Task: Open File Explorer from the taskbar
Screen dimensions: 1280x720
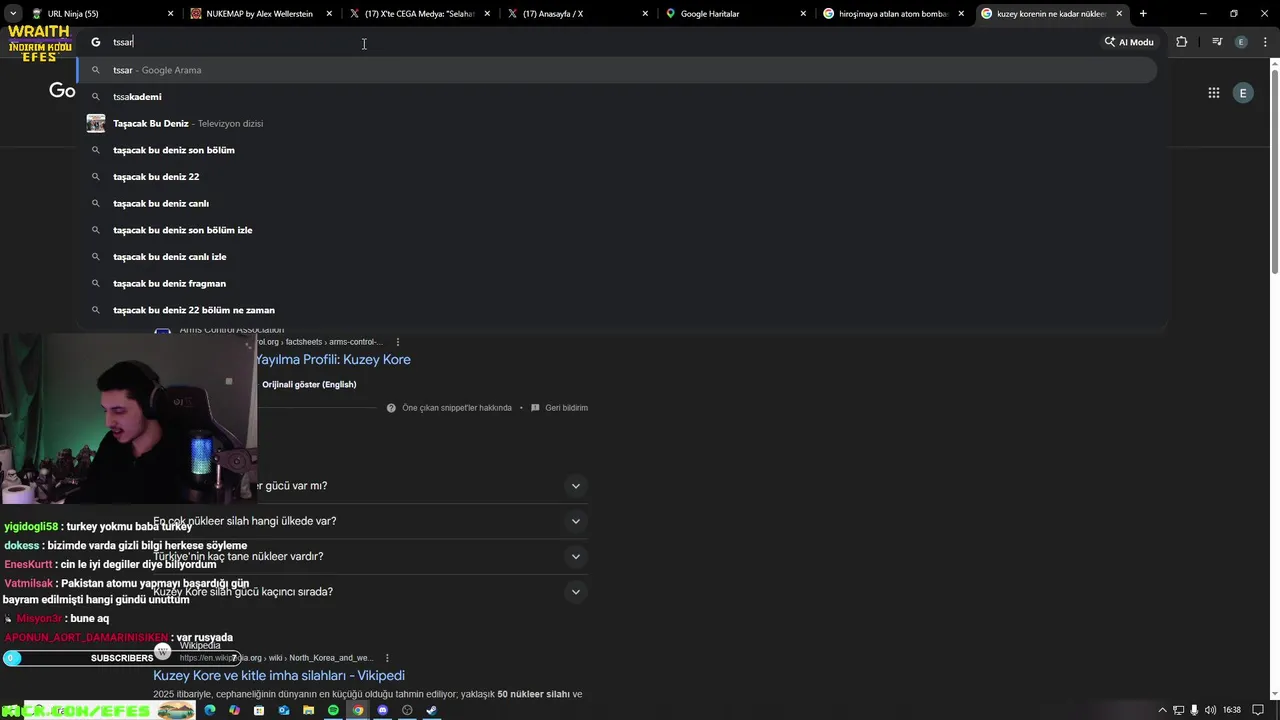Action: tap(309, 710)
